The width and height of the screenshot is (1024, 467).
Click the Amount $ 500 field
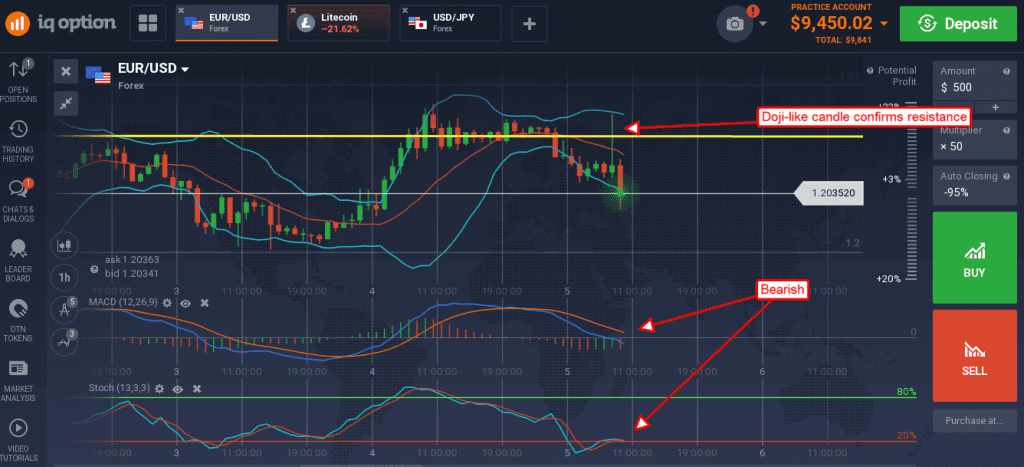[x=976, y=81]
